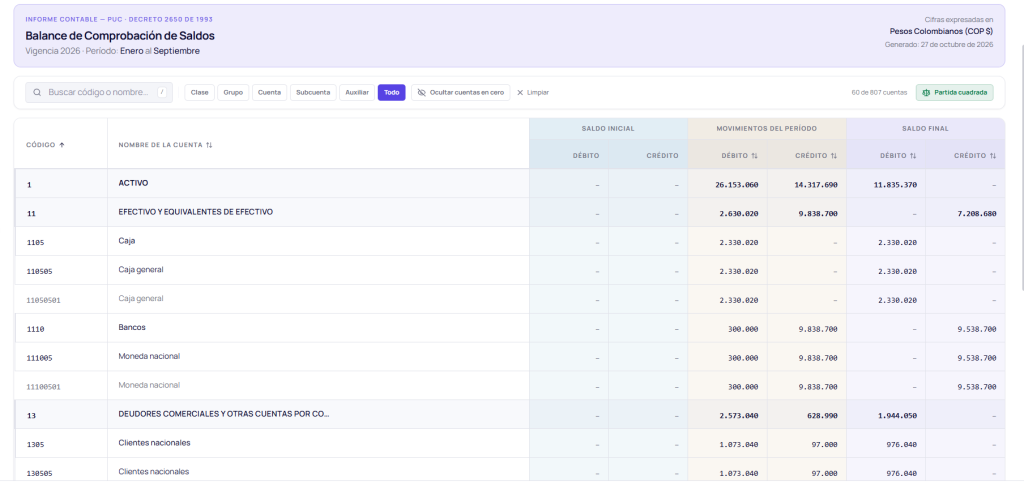Sort by Nombre de la cuenta arrows
Viewport: 1024px width, 485px height.
pos(209,145)
